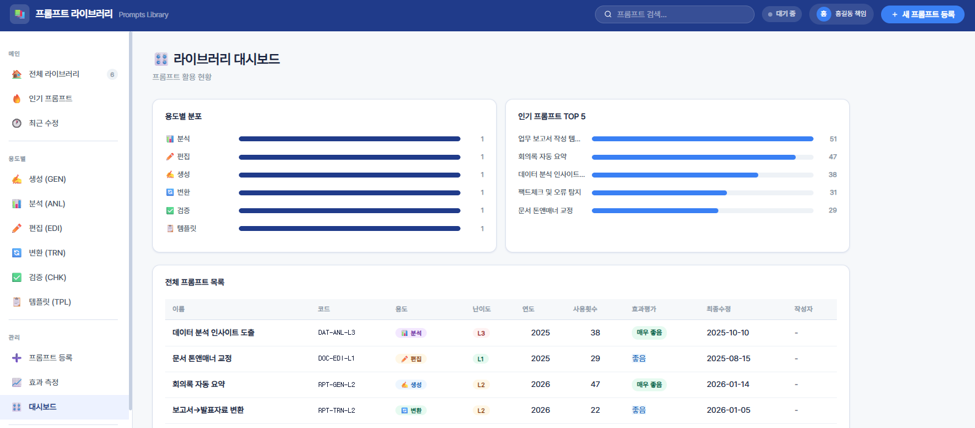This screenshot has width=975, height=428.
Task: Click the 분석 (ANL) chart icon
Action: [x=17, y=203]
